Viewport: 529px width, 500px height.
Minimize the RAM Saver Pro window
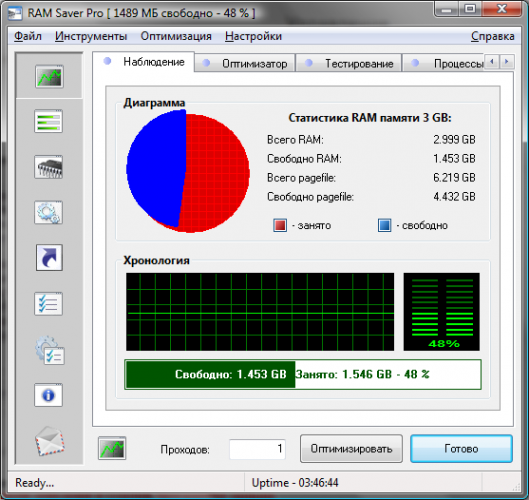[447, 9]
